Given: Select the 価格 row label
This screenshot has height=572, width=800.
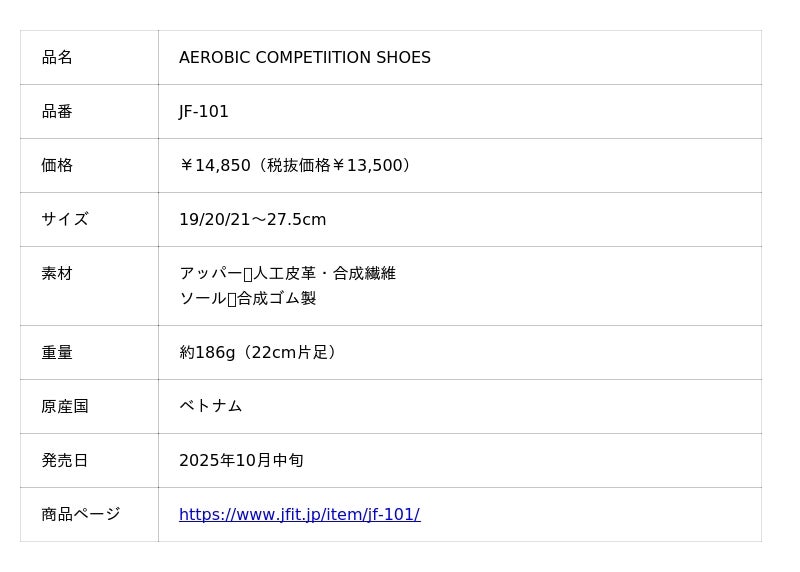Looking at the screenshot, I should 57,166.
